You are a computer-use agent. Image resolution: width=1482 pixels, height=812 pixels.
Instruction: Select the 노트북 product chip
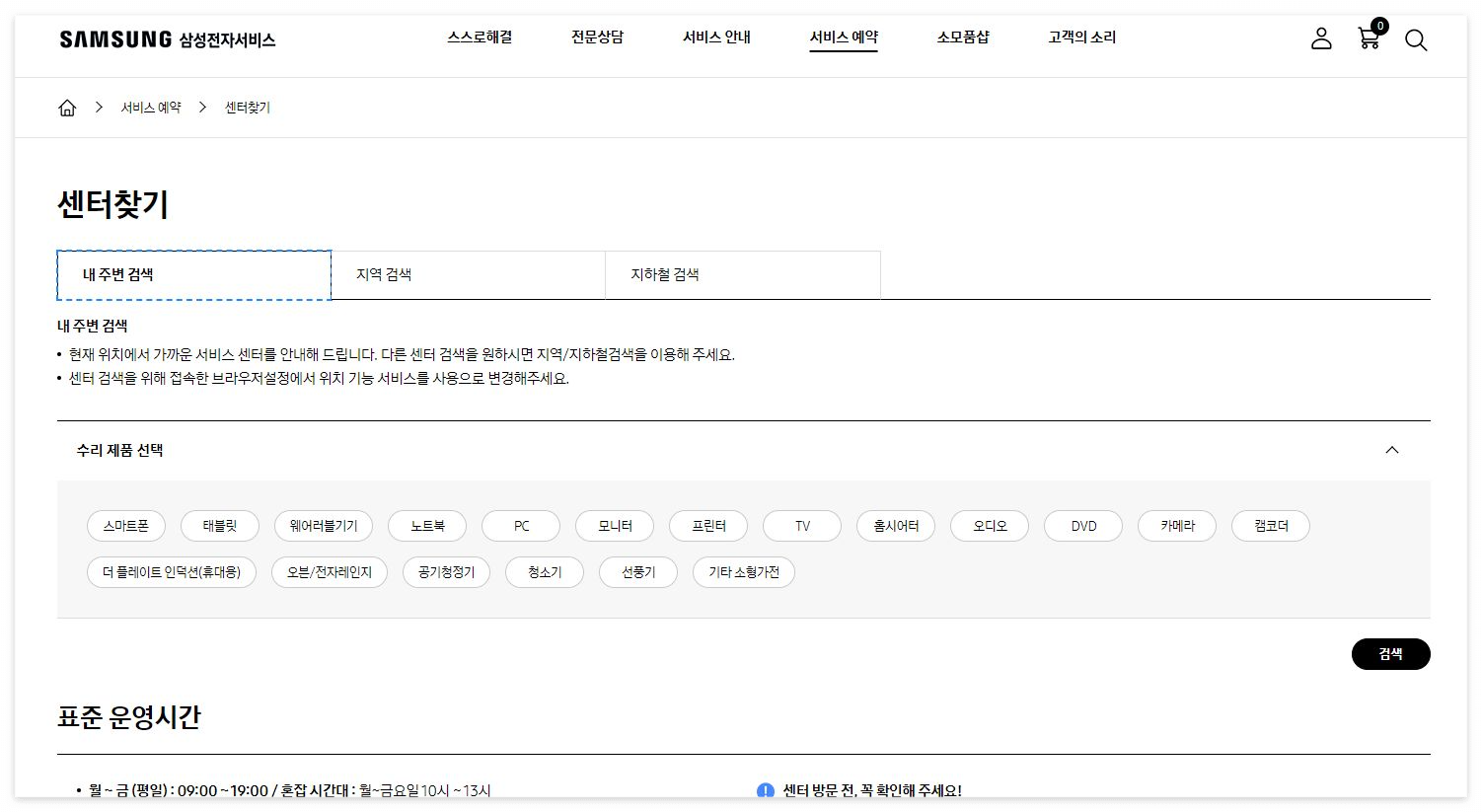(427, 526)
